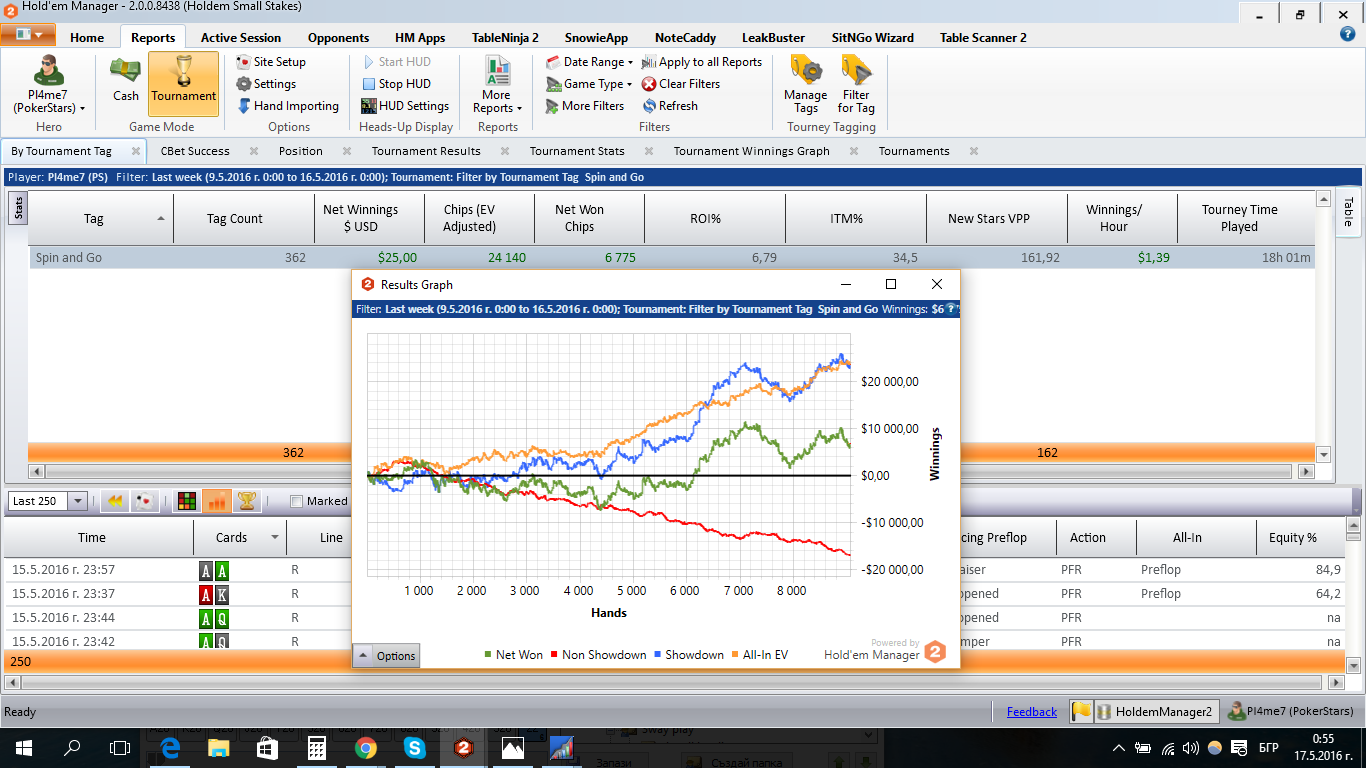The height and width of the screenshot is (768, 1366).
Task: Toggle the Non Showdown legend entry
Action: (598, 655)
